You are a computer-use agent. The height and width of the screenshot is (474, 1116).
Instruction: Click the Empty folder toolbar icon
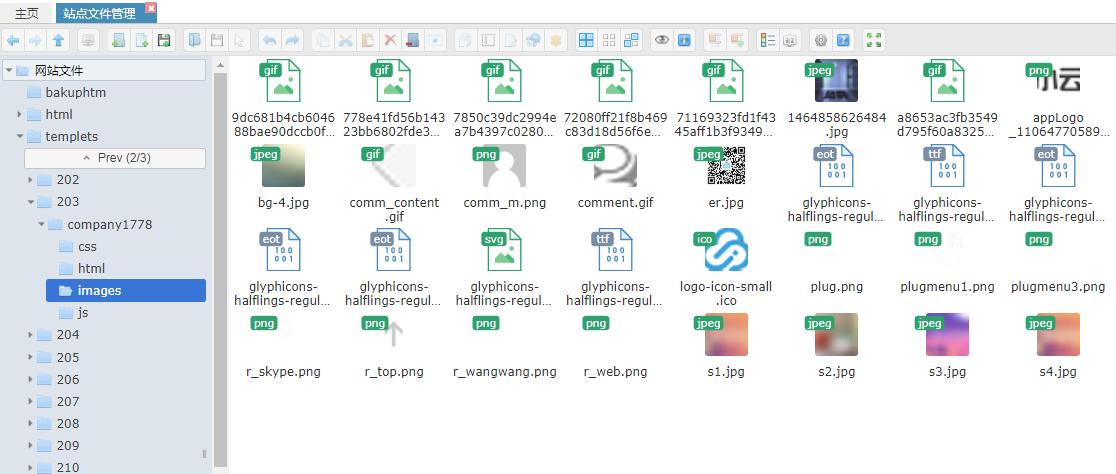(x=413, y=41)
